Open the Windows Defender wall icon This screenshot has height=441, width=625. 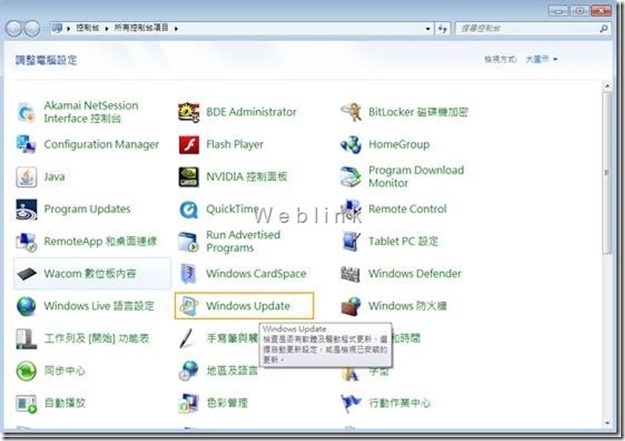(x=351, y=274)
